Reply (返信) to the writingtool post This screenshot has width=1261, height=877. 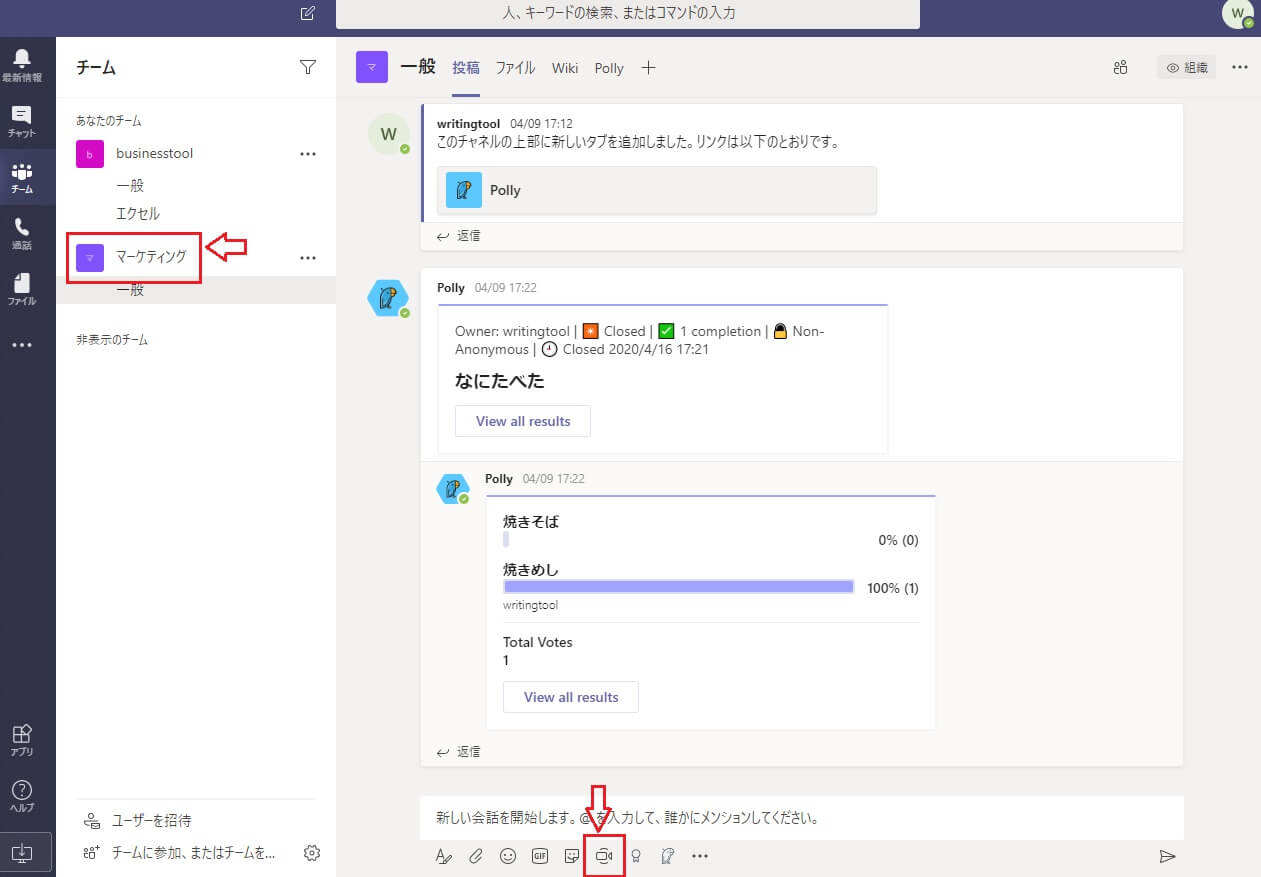point(459,236)
